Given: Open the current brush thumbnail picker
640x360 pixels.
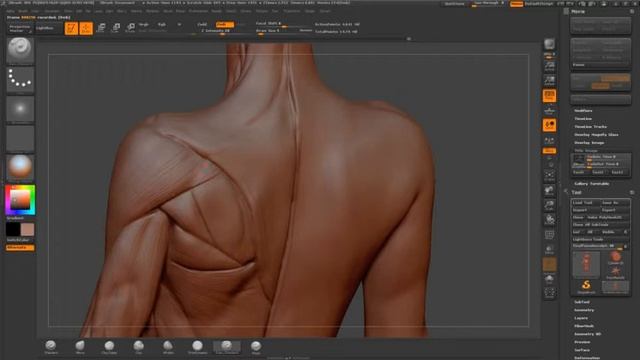Looking at the screenshot, I should 20,50.
